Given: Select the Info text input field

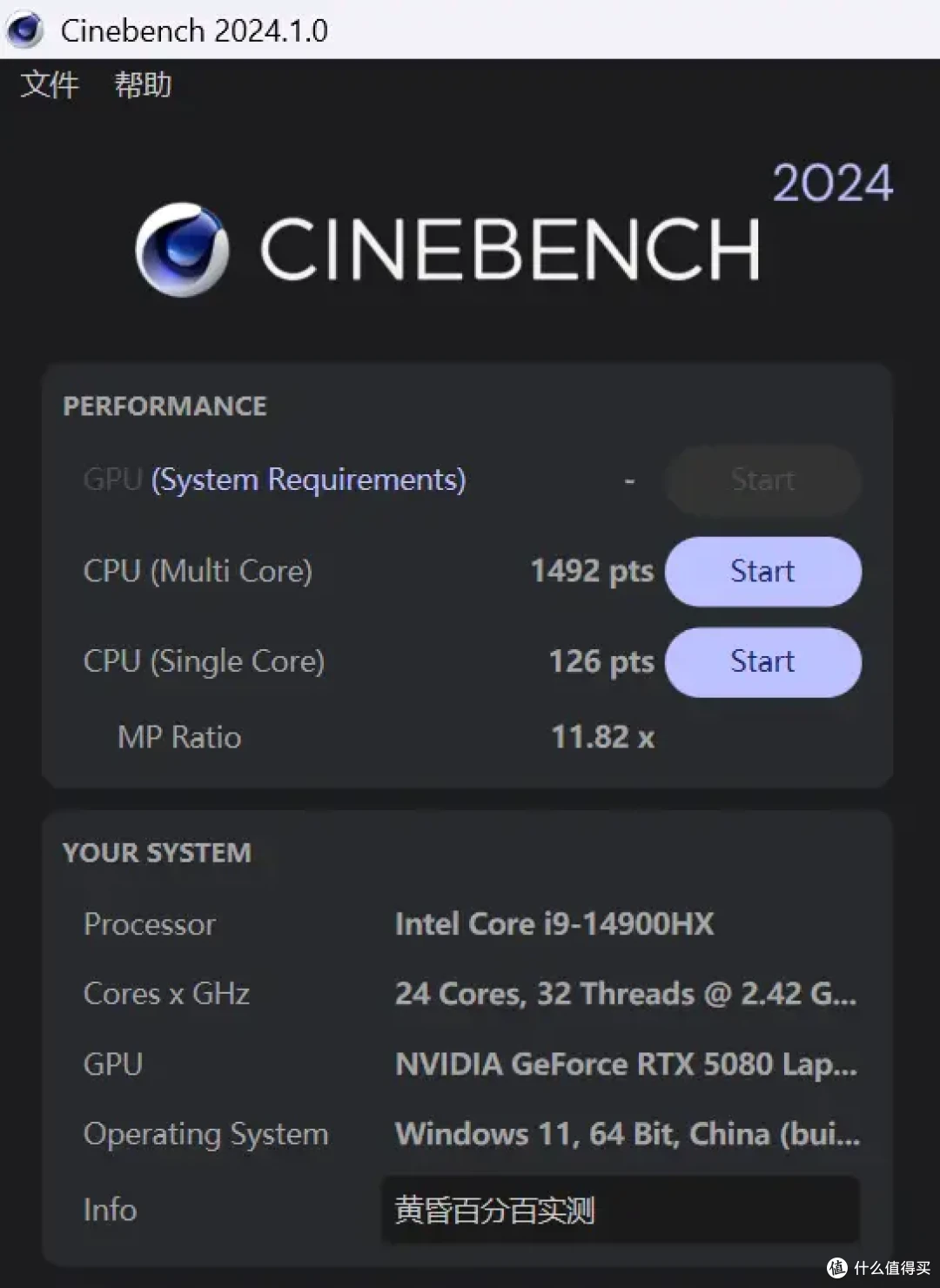Looking at the screenshot, I should coord(620,1210).
